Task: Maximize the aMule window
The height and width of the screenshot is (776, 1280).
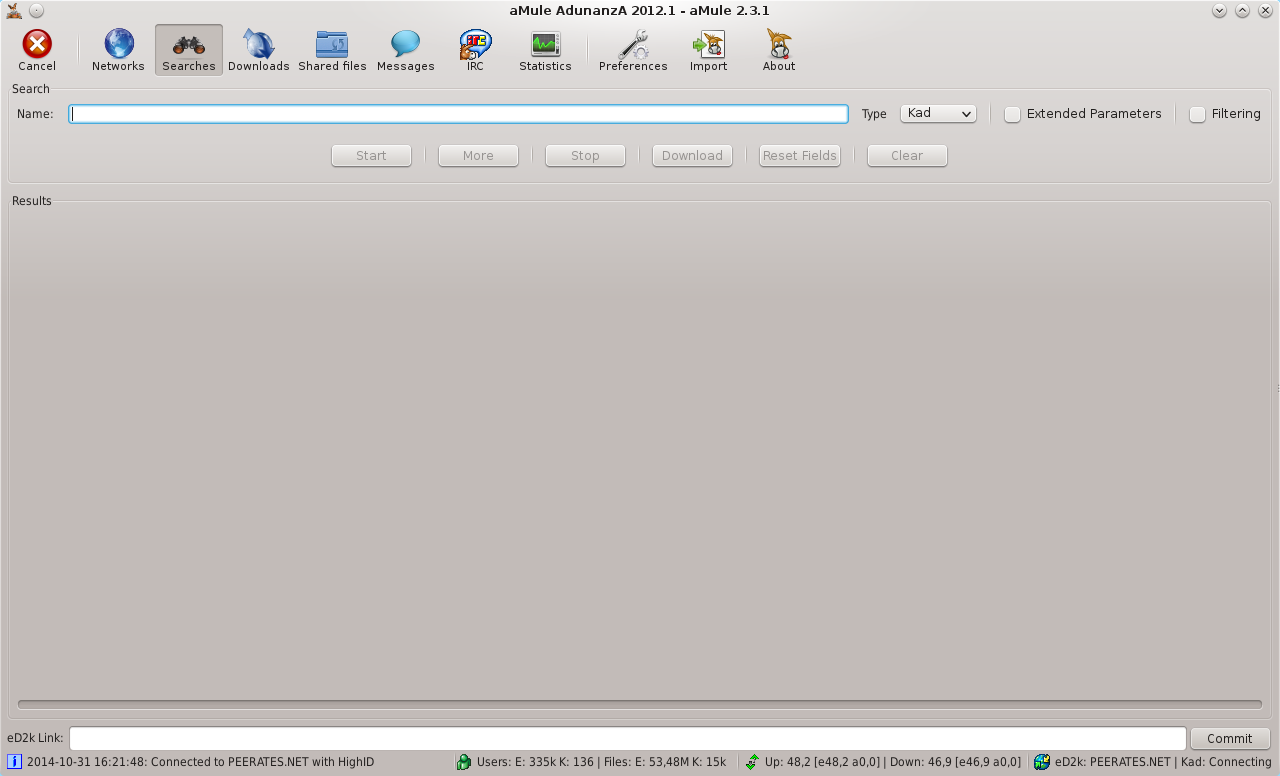Action: [1242, 10]
